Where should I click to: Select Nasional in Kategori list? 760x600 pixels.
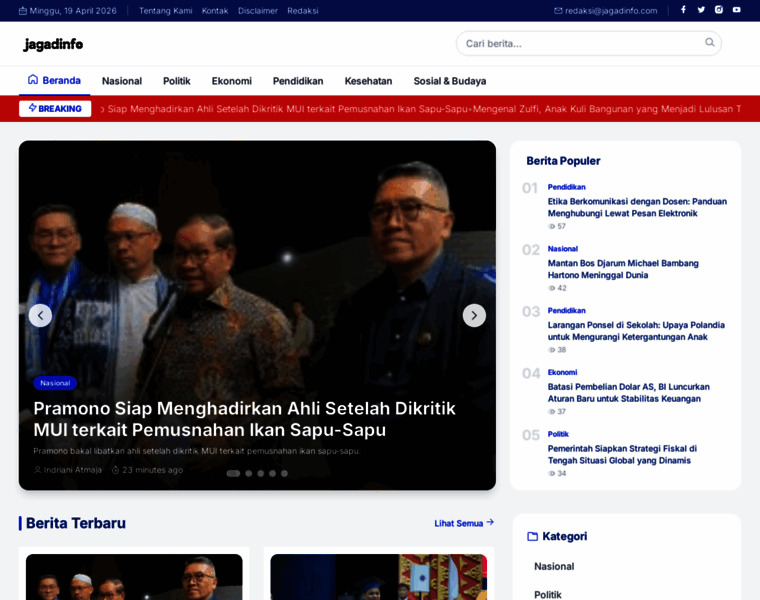[x=554, y=566]
